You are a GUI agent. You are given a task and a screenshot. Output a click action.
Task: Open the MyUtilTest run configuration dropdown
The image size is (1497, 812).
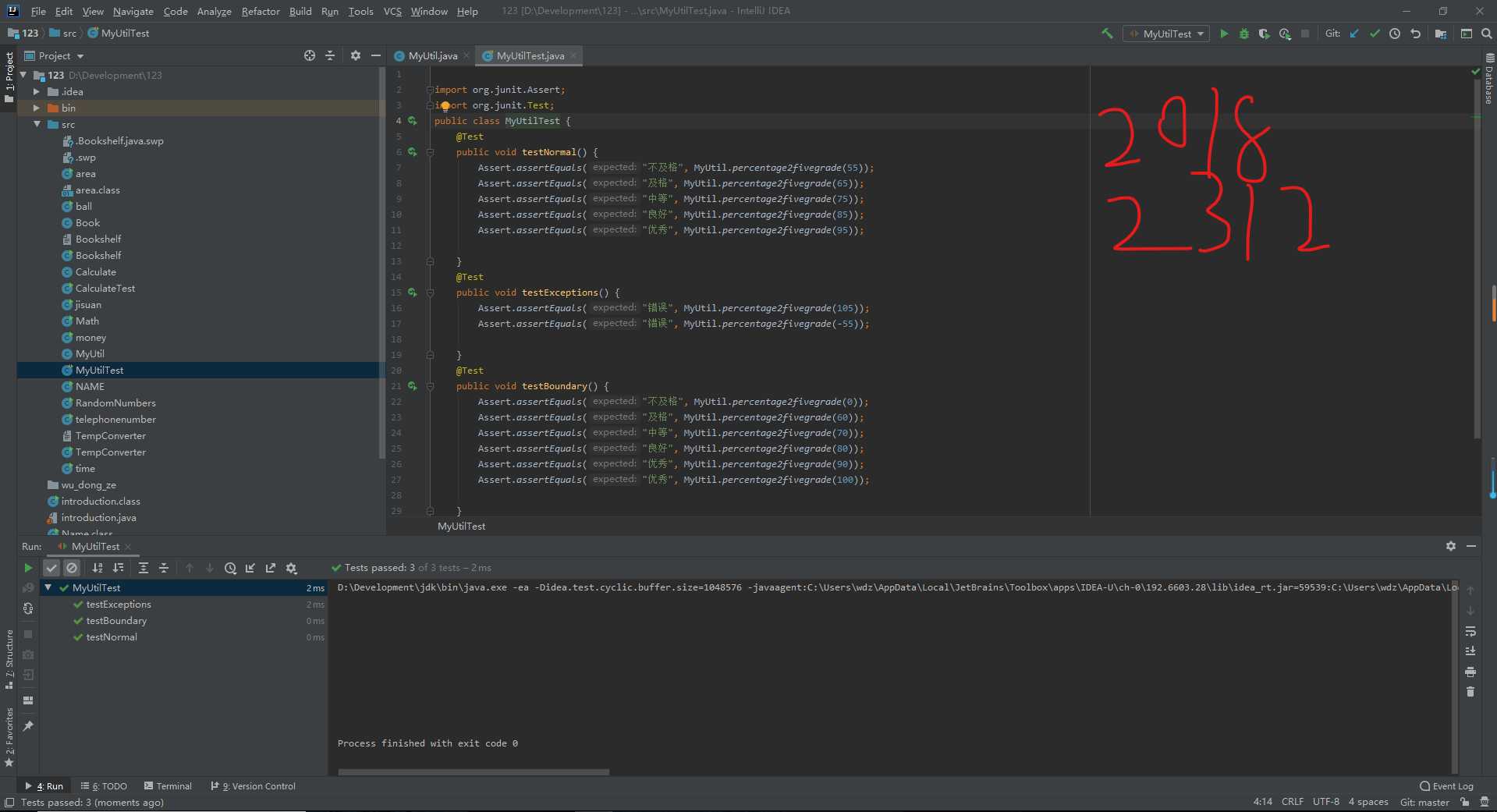point(1166,34)
